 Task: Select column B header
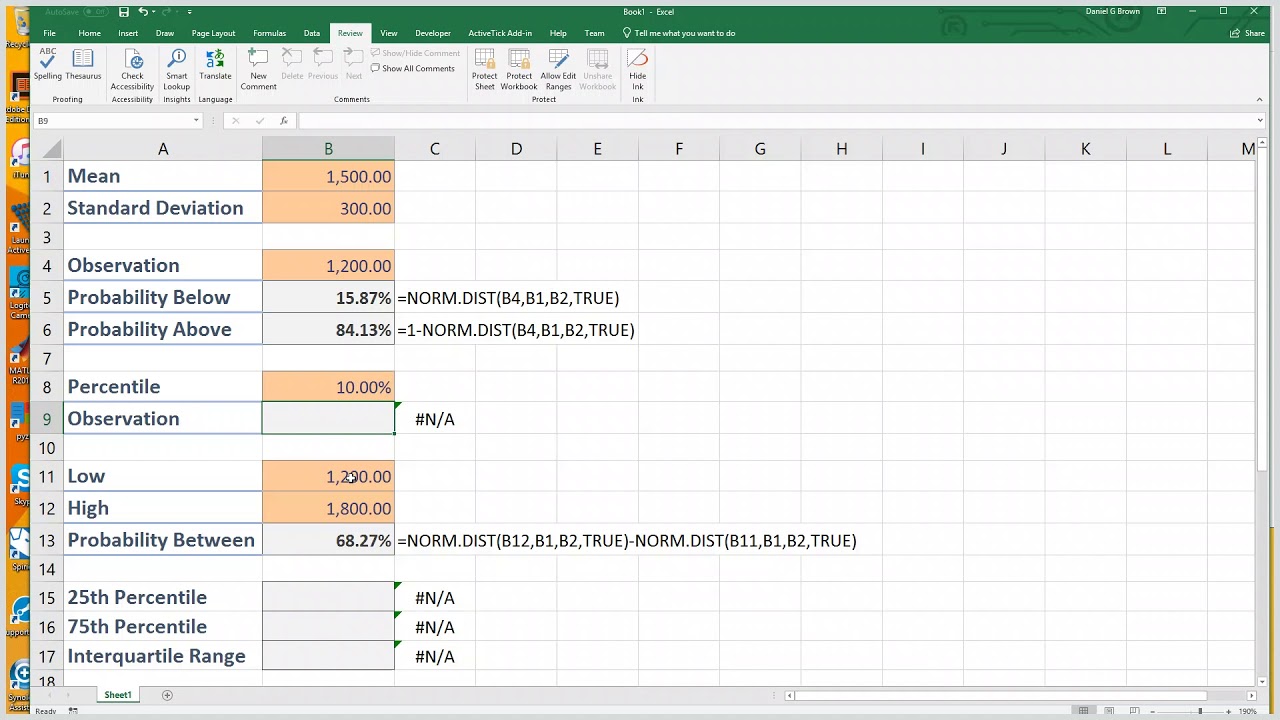328,149
